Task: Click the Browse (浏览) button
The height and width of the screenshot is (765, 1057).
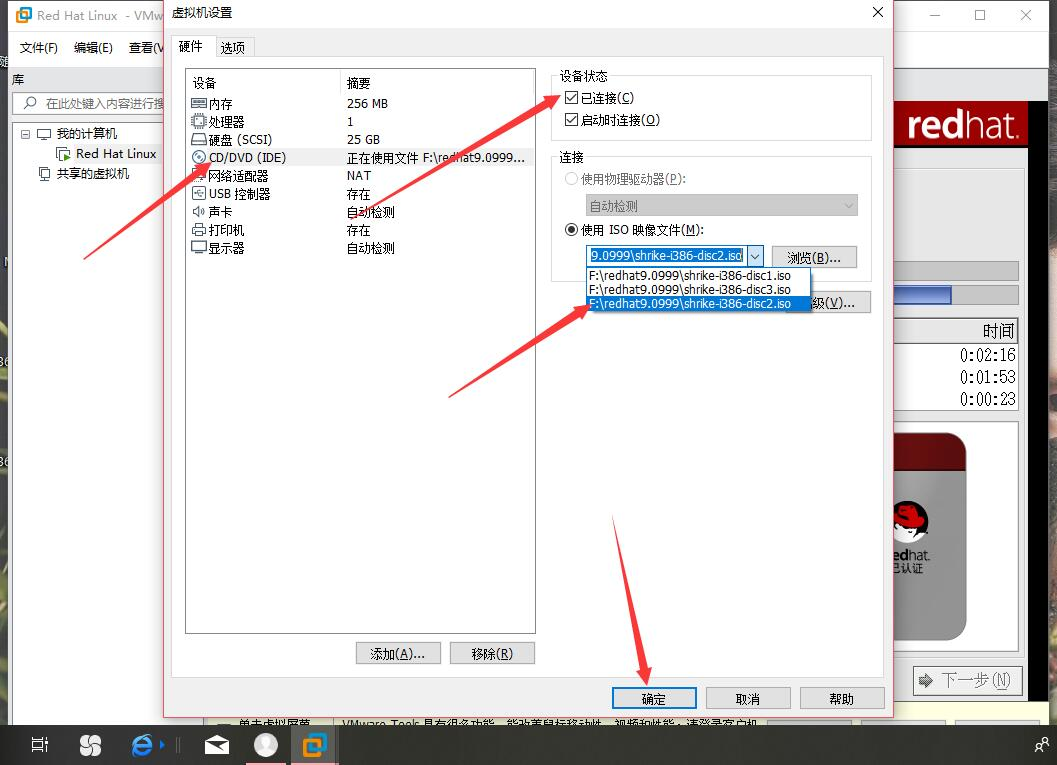Action: (x=814, y=257)
